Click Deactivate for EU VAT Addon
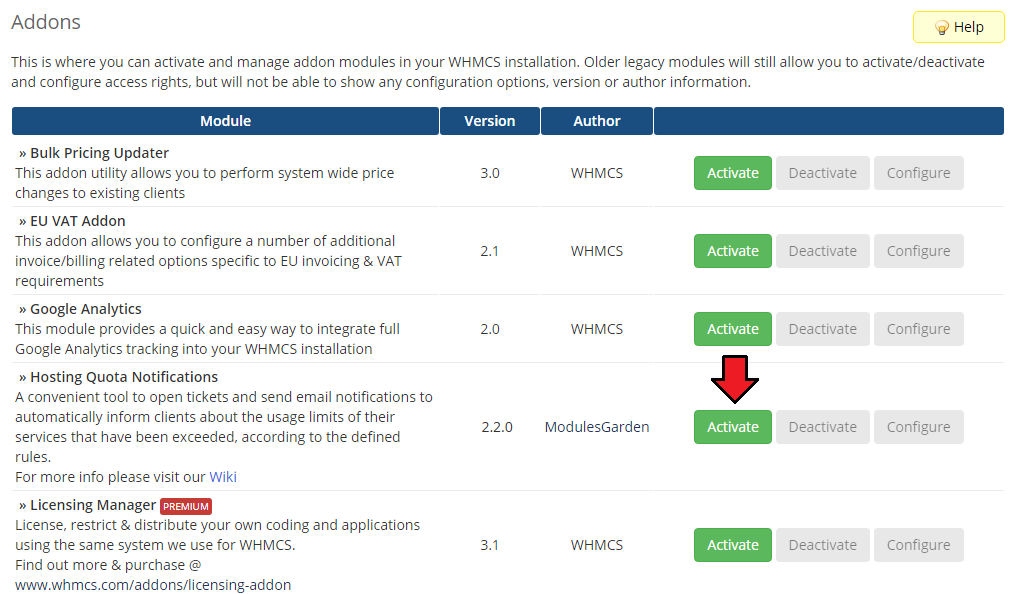 point(822,251)
